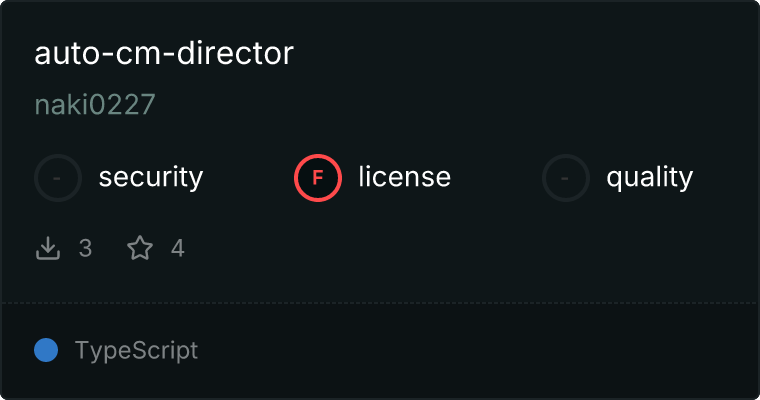Click the downloads arrow icon
Image resolution: width=760 pixels, height=400 pixels.
48,248
